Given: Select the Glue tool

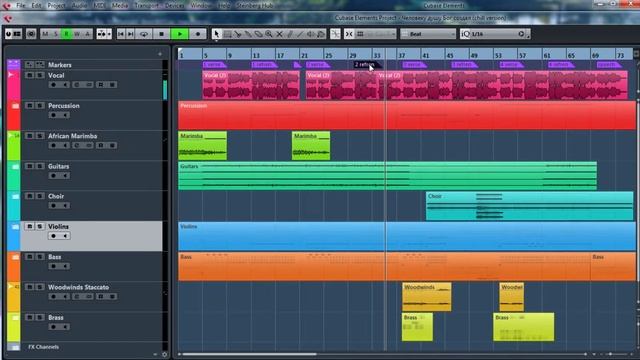Looking at the screenshot, I should click(248, 34).
